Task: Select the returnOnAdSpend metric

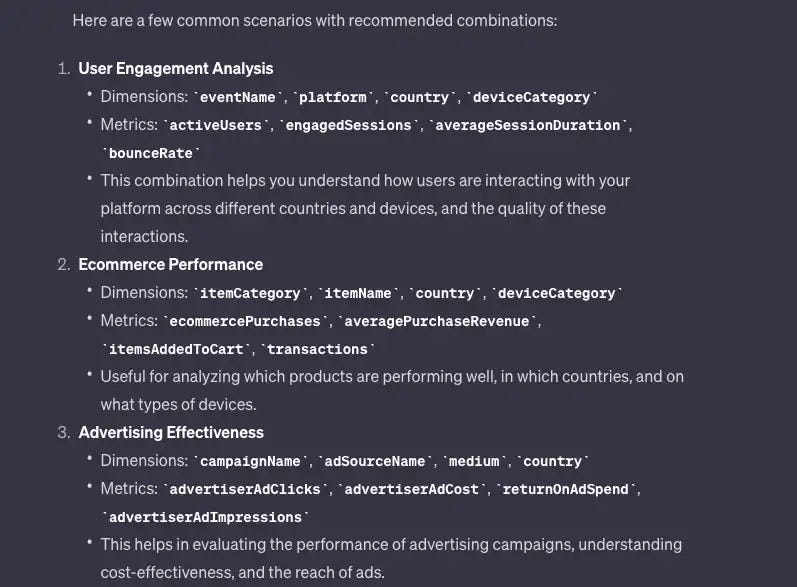Action: click(565, 489)
